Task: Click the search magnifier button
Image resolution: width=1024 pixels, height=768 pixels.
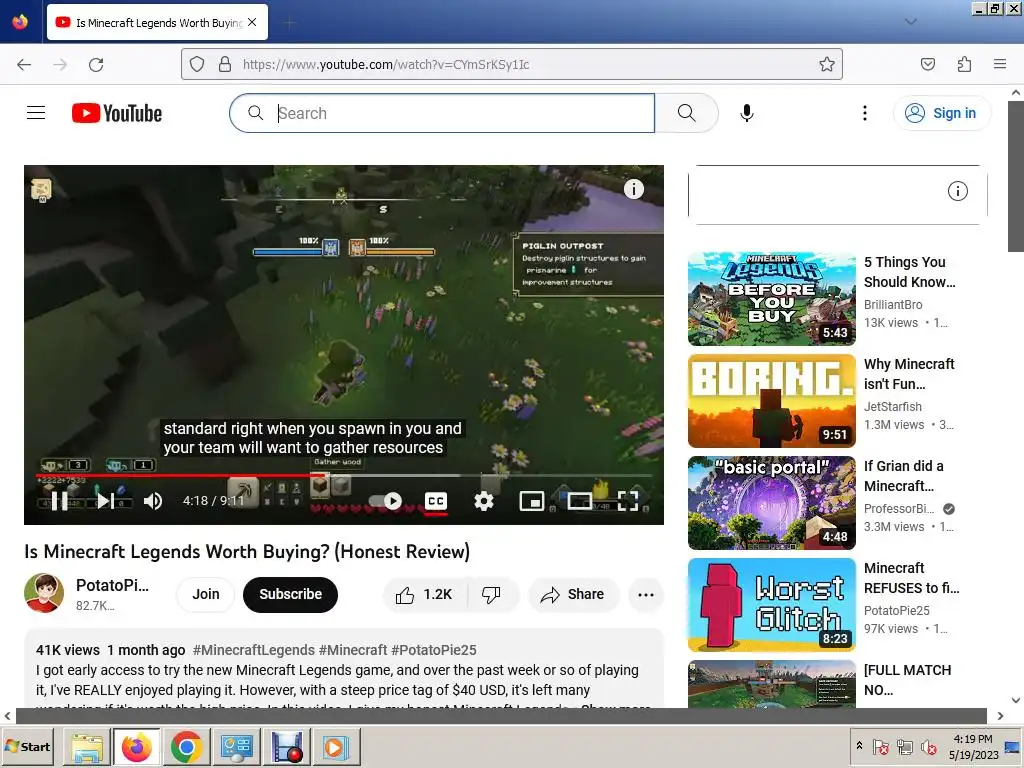Action: pyautogui.click(x=686, y=113)
